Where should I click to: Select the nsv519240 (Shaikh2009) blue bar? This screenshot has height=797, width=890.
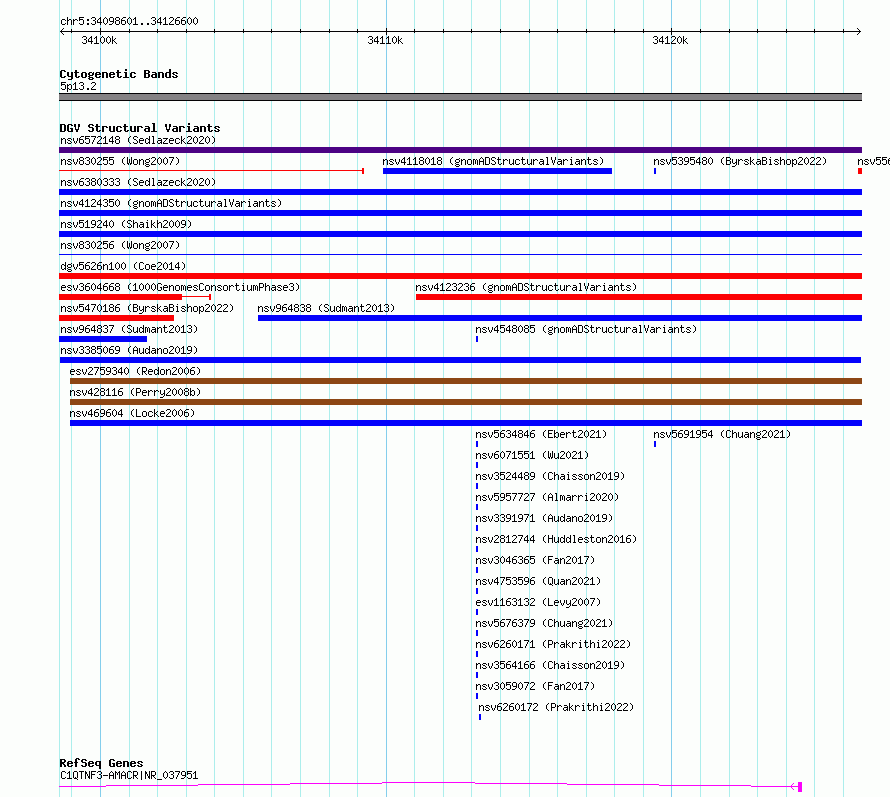coord(460,234)
